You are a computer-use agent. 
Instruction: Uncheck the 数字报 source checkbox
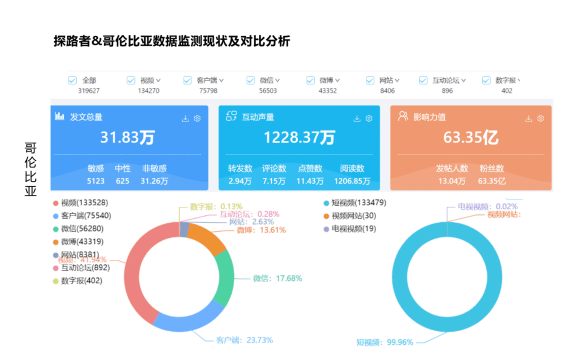pyautogui.click(x=486, y=80)
